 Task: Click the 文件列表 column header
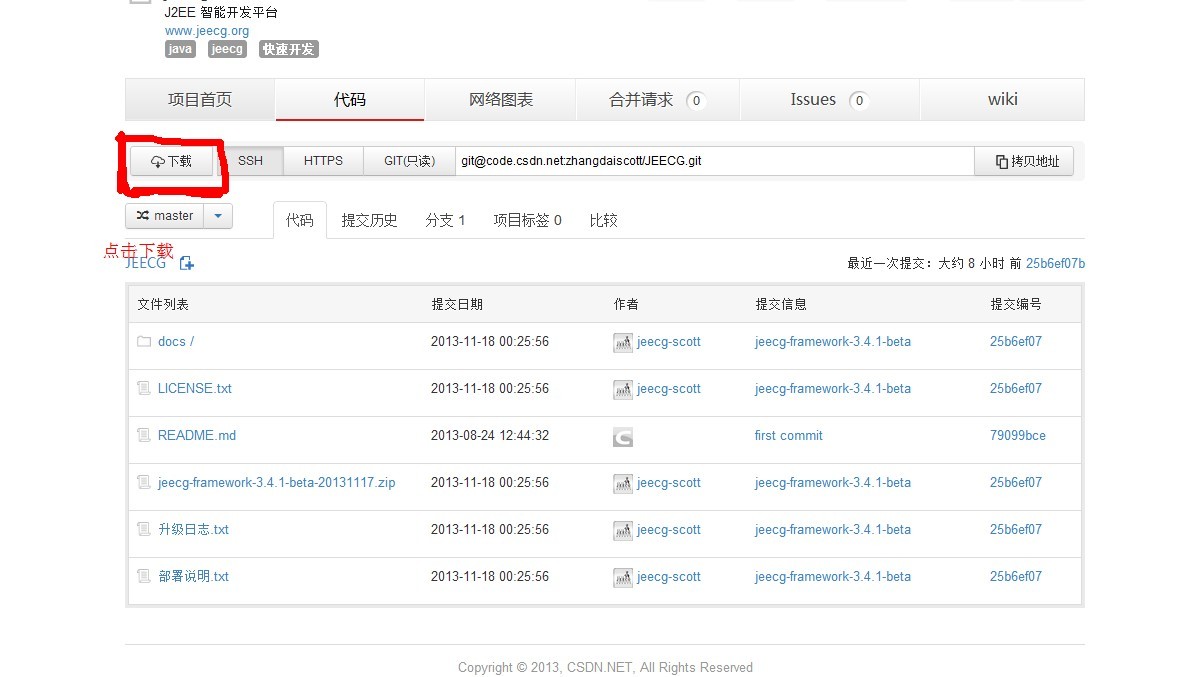(x=163, y=304)
